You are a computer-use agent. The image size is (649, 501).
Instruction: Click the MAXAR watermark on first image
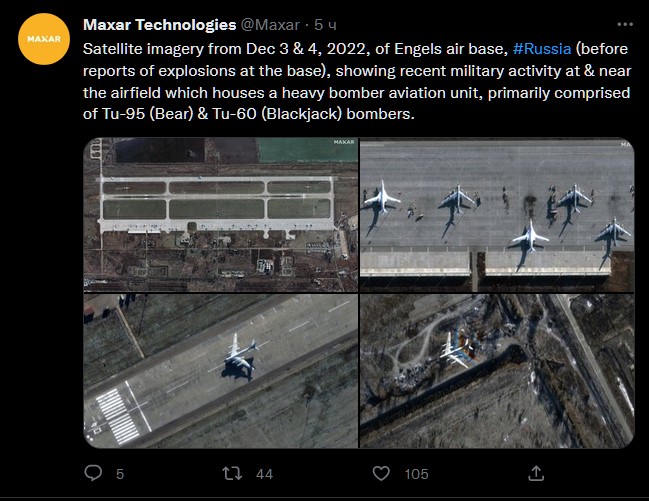click(344, 142)
